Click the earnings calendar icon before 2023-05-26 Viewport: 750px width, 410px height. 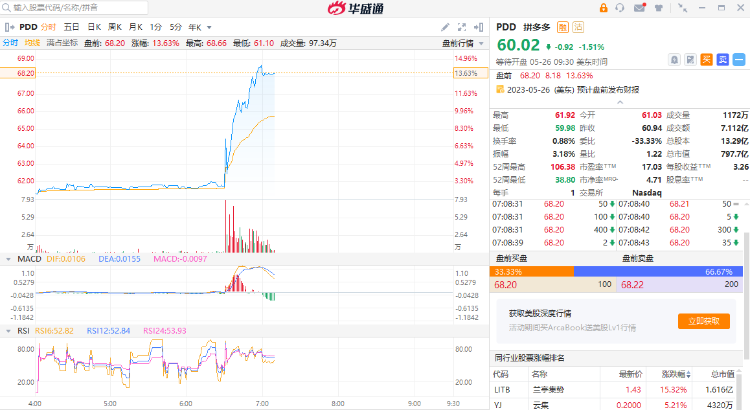coord(500,89)
